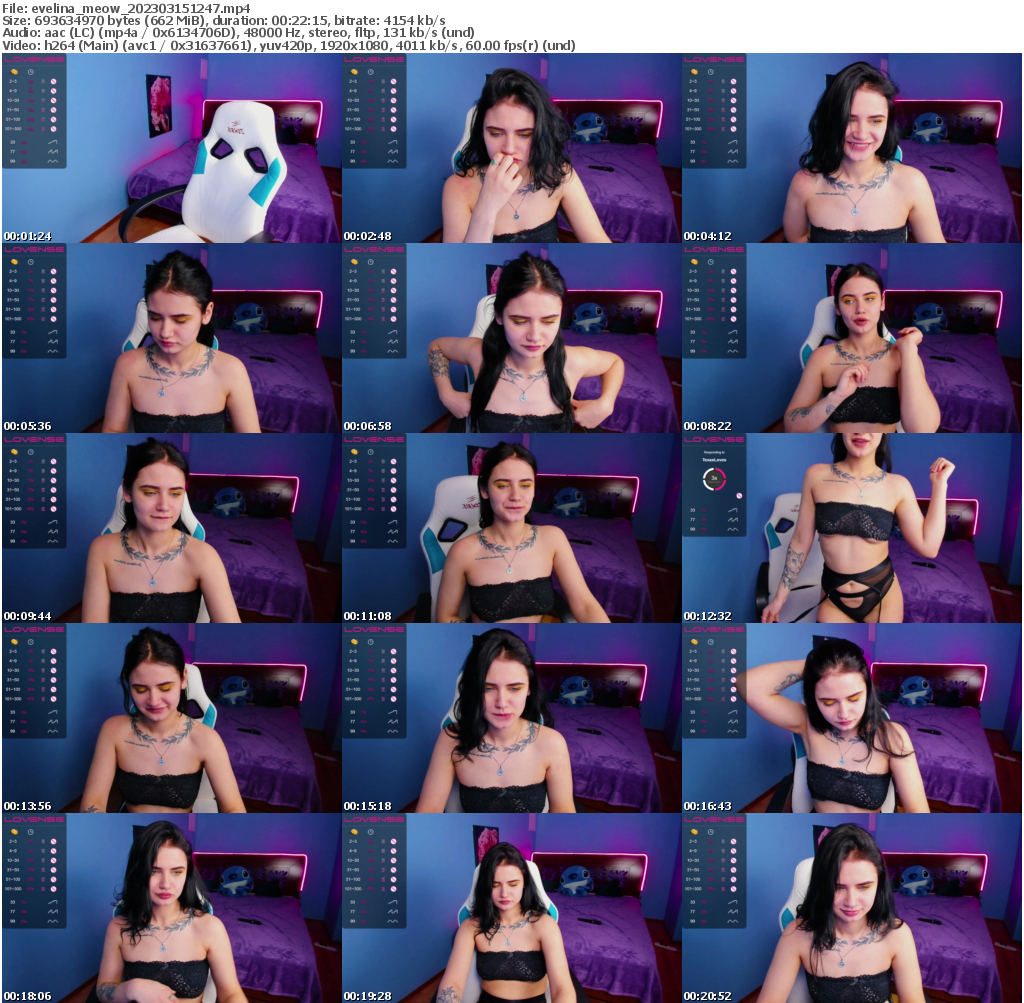Viewport: 1024px width, 1003px height.
Task: Click the 3s countdown progress ring
Action: (714, 479)
